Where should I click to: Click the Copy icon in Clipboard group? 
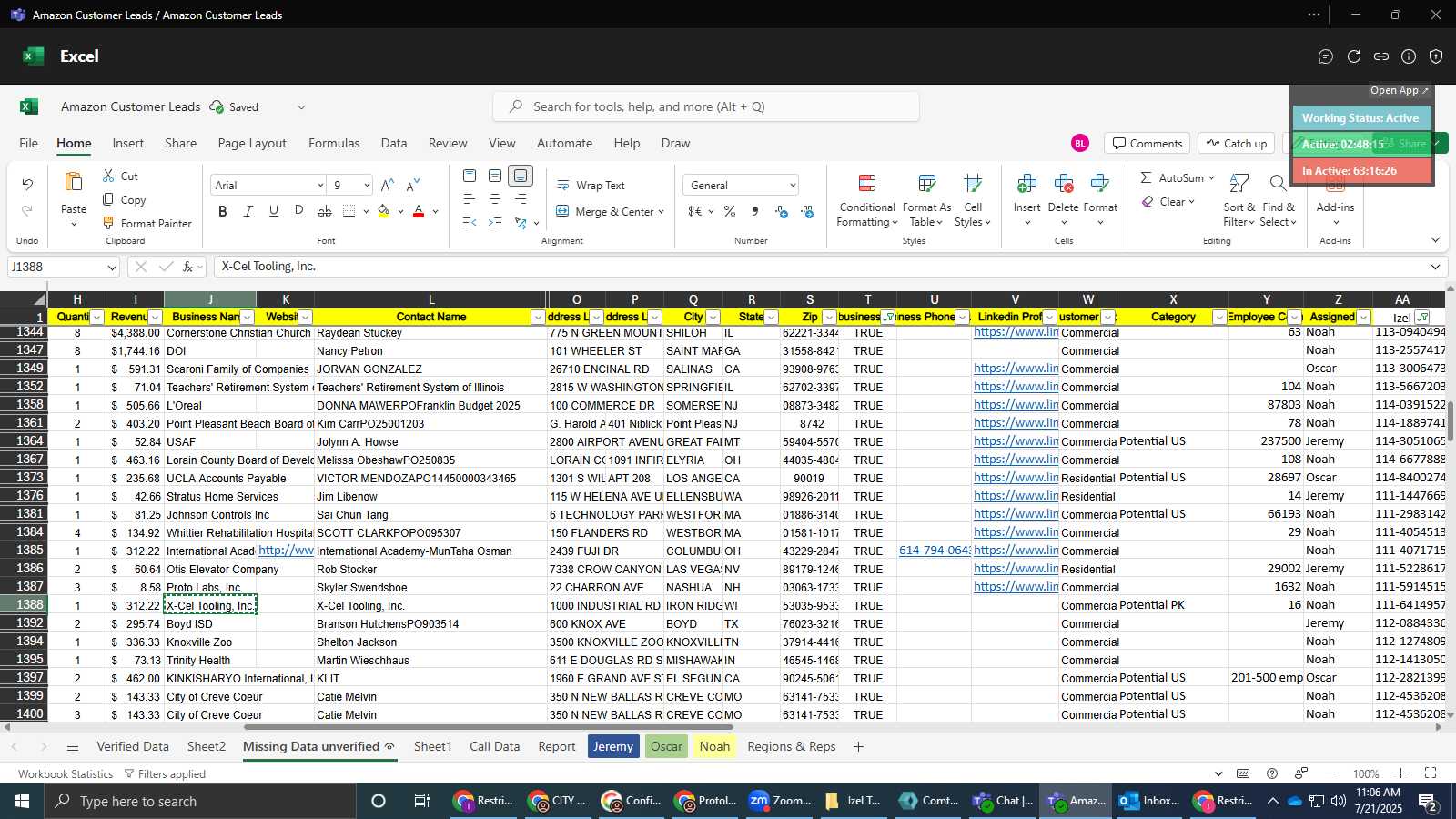pos(108,199)
